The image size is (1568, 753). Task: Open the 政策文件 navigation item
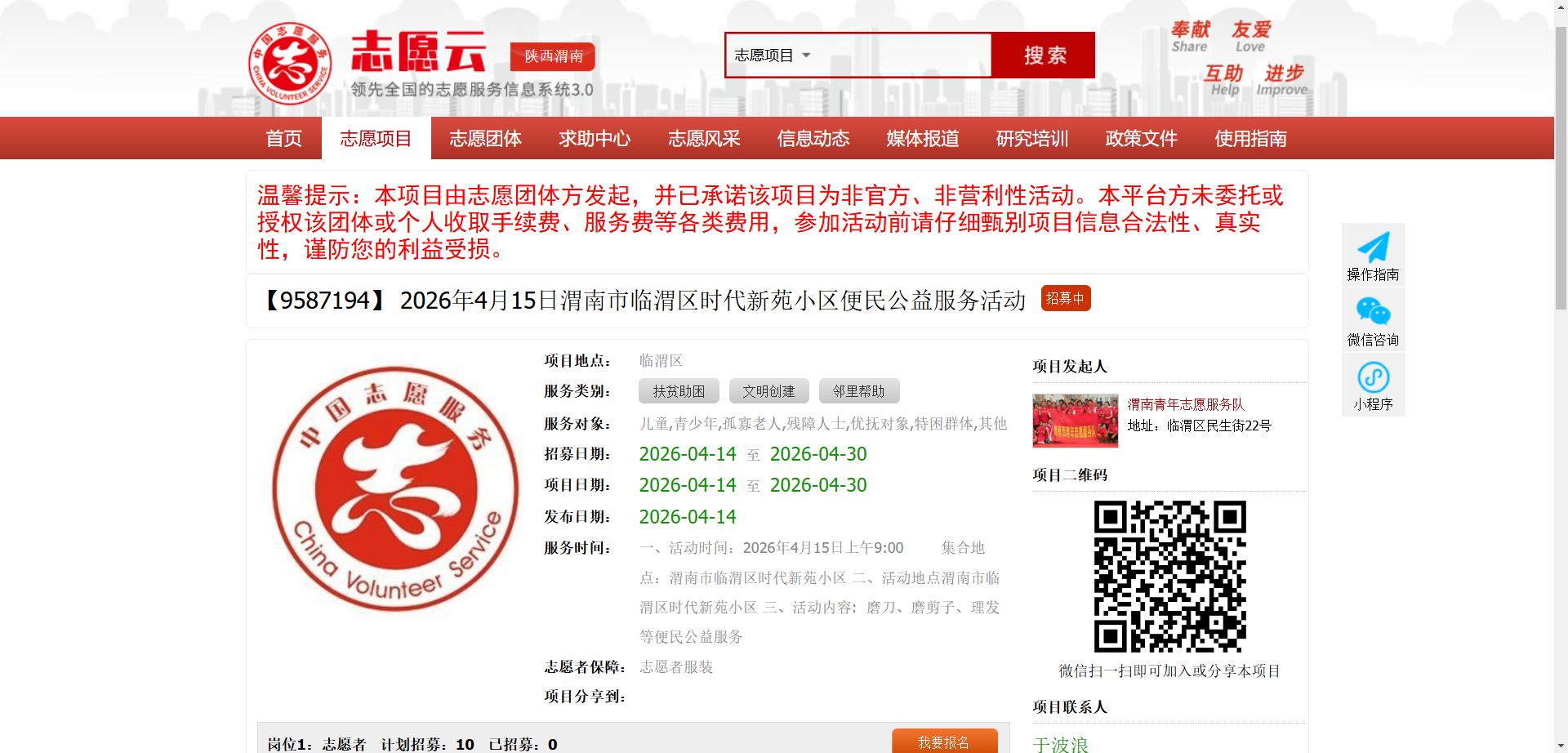1141,139
